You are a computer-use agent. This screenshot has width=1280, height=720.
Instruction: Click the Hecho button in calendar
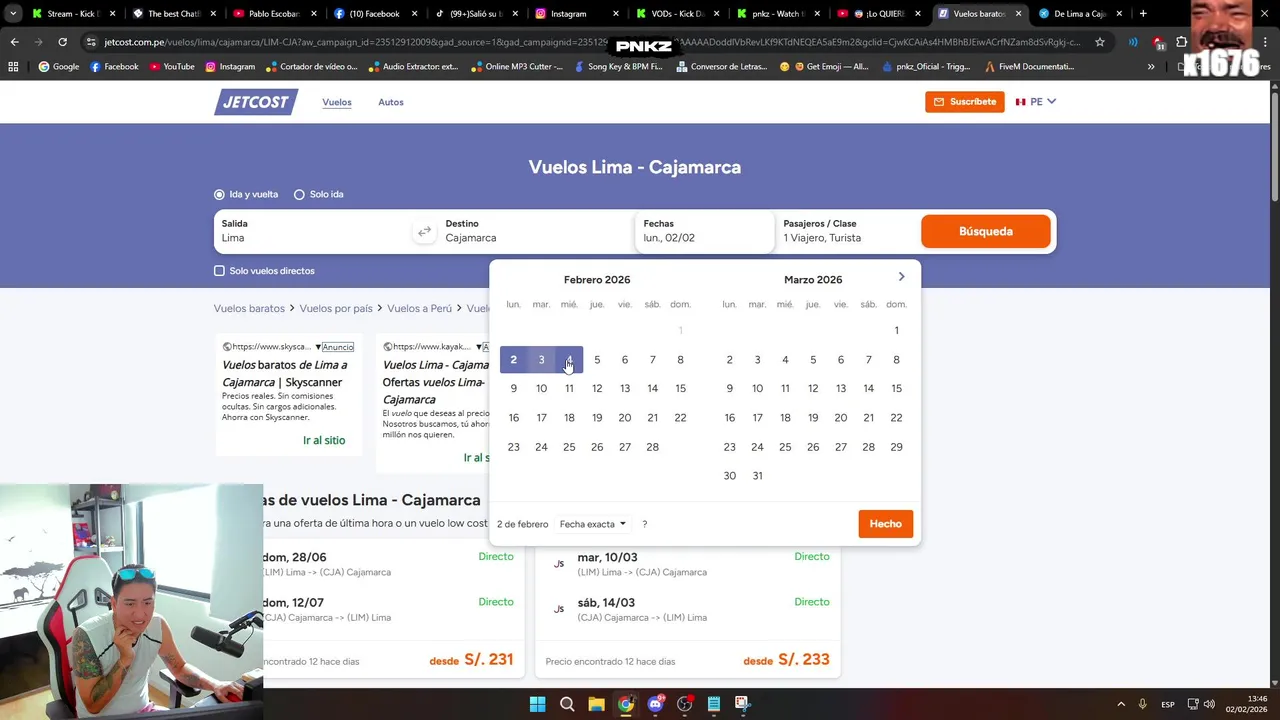coord(885,524)
